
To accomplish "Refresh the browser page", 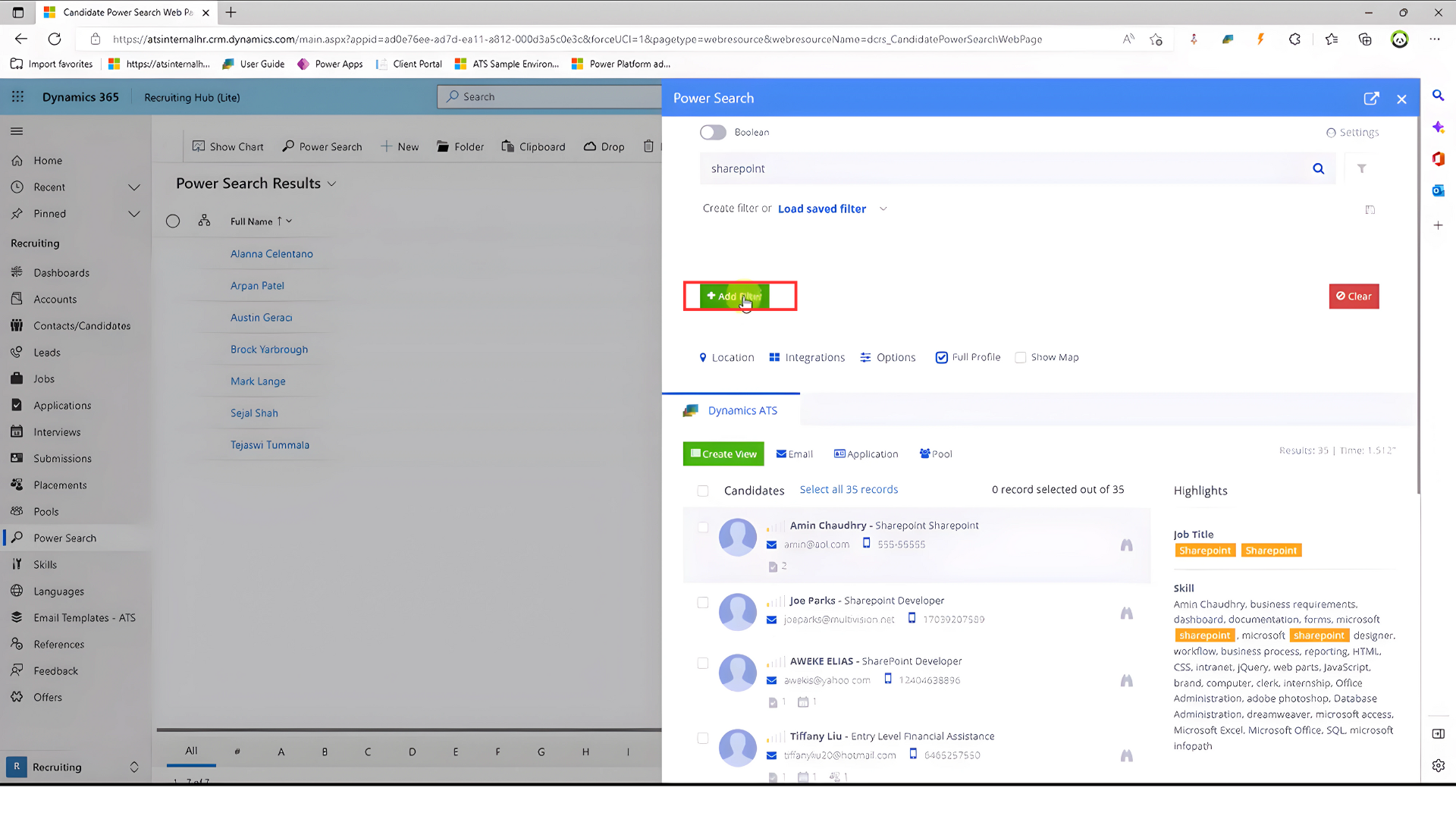I will pos(55,39).
